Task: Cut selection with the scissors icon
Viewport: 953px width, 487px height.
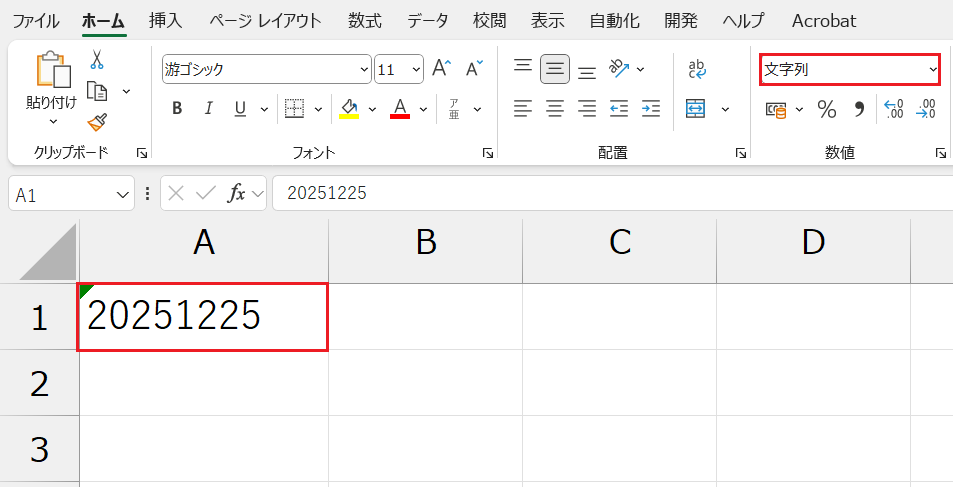Action: click(x=97, y=59)
